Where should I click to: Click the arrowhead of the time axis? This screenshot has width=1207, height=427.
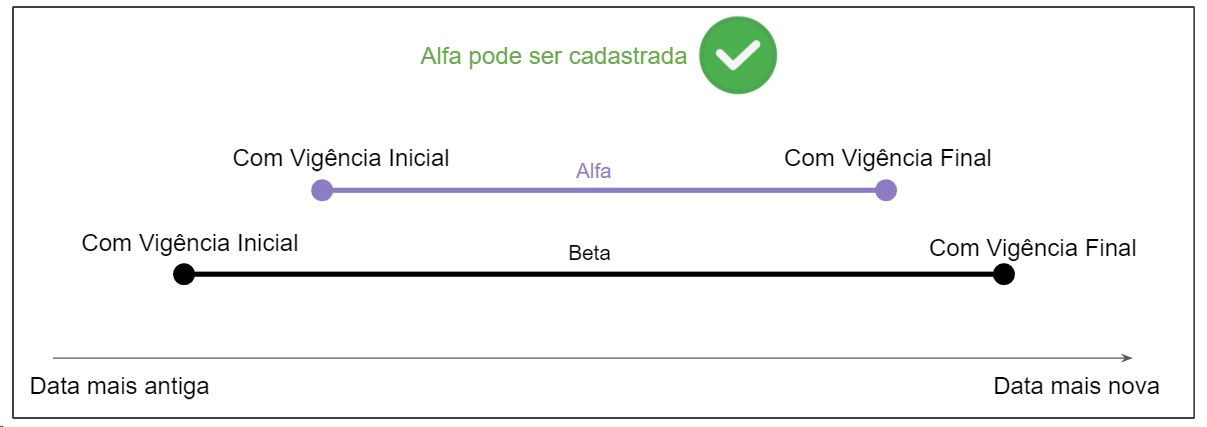(x=1127, y=357)
